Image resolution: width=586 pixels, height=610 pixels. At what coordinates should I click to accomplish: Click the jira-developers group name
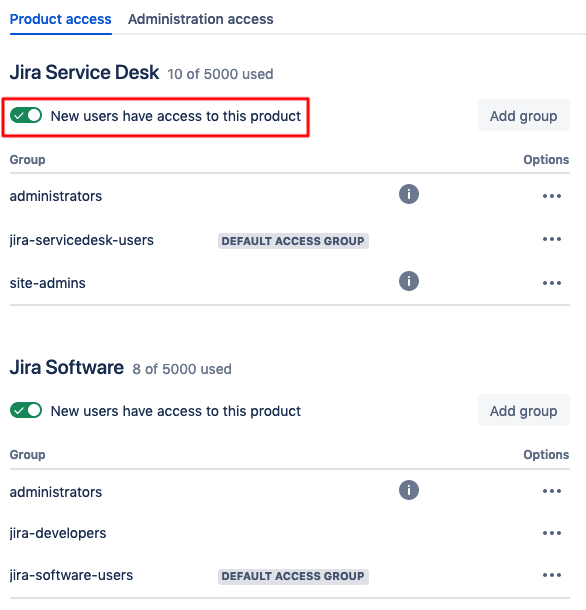[x=58, y=533]
